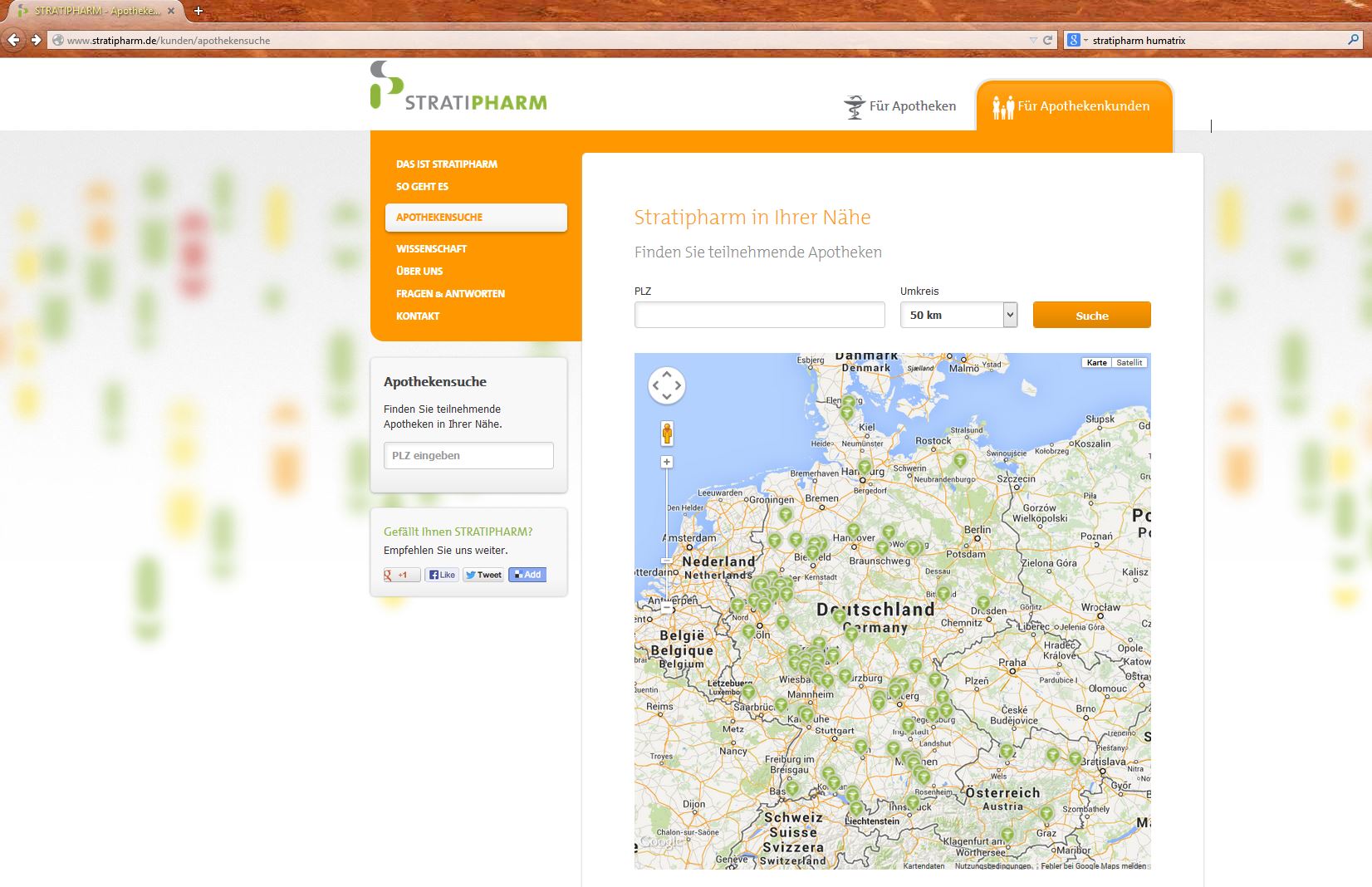Open WISSENSCHAFT menu item

(x=431, y=249)
